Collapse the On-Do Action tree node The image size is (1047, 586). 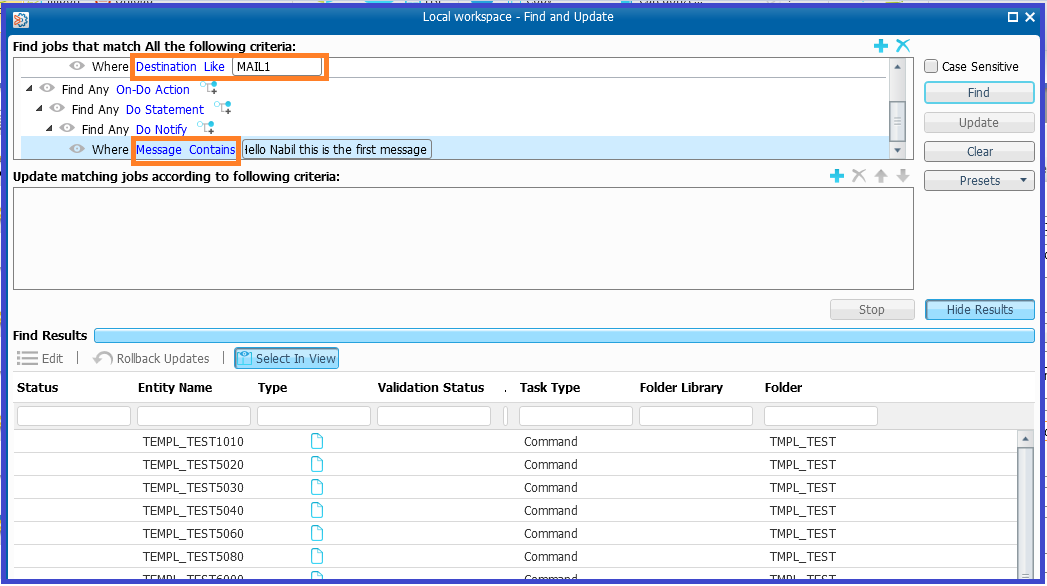pyautogui.click(x=29, y=89)
